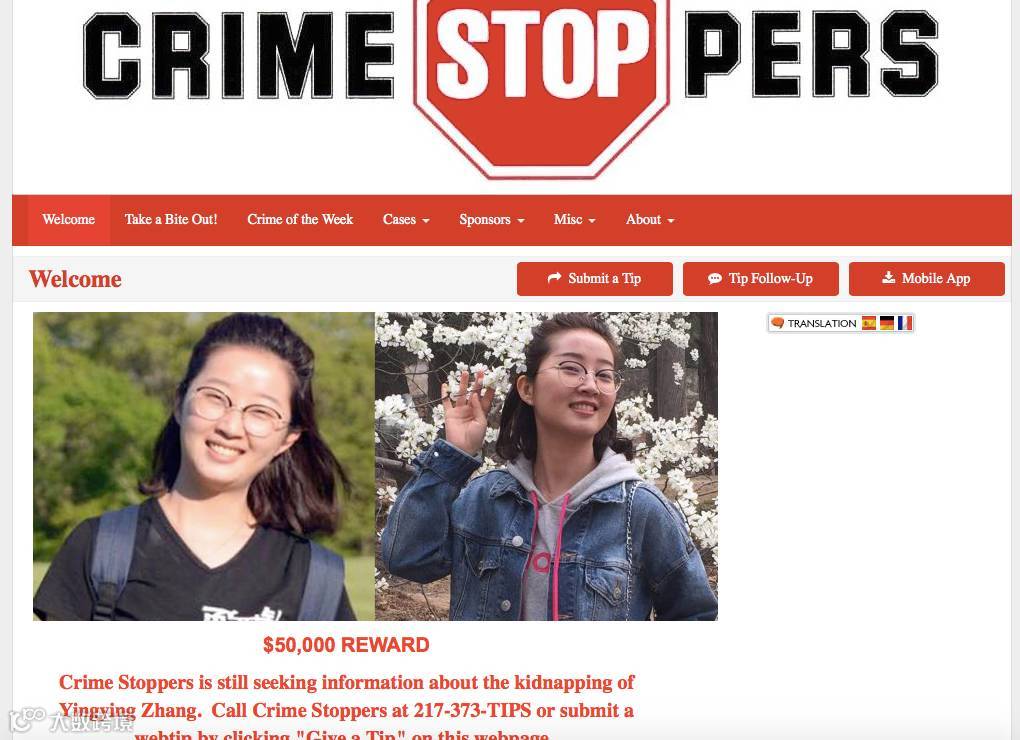Click the Submit a Tip button
This screenshot has height=740, width=1020.
pos(595,279)
